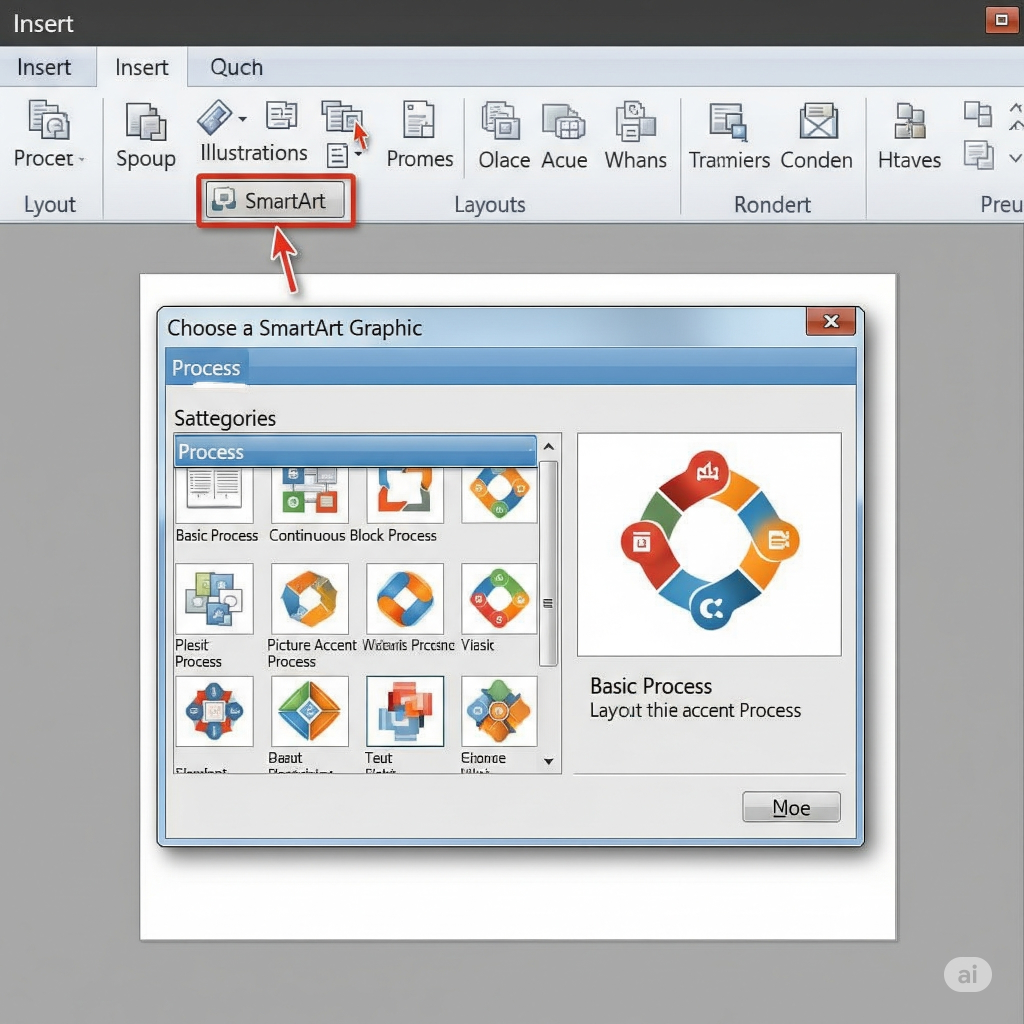Open the Tramiers icon in Rondert group
Image resolution: width=1024 pixels, height=1024 pixels.
click(x=729, y=121)
